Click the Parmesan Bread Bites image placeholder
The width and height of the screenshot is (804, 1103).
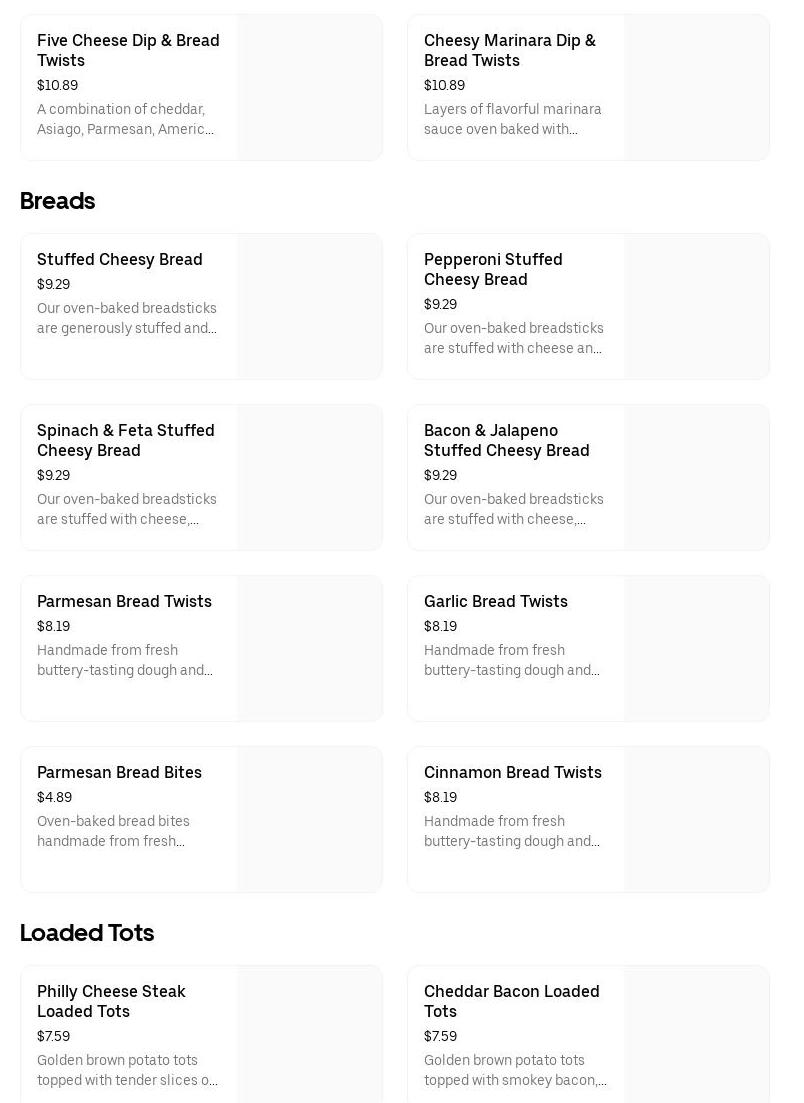(310, 819)
